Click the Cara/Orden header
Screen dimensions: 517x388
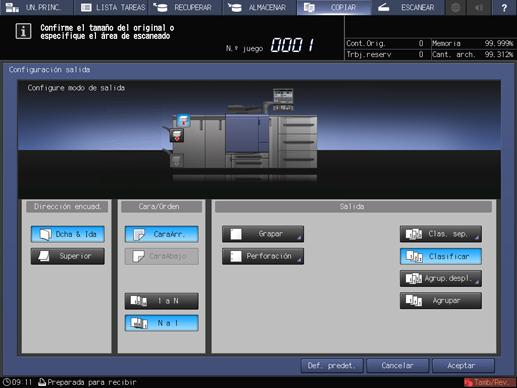(x=161, y=207)
